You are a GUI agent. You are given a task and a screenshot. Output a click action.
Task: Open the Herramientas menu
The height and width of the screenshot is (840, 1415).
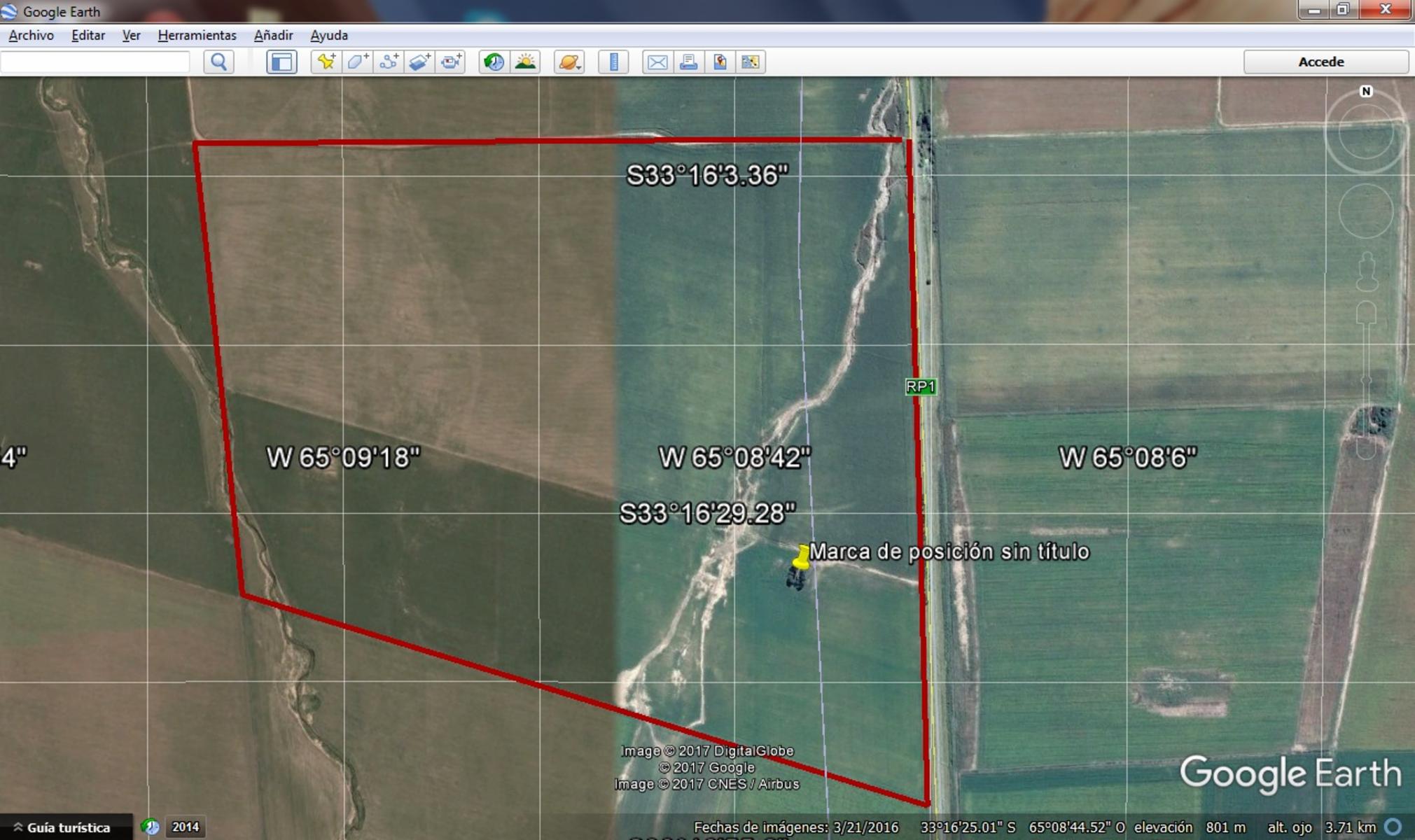(197, 35)
